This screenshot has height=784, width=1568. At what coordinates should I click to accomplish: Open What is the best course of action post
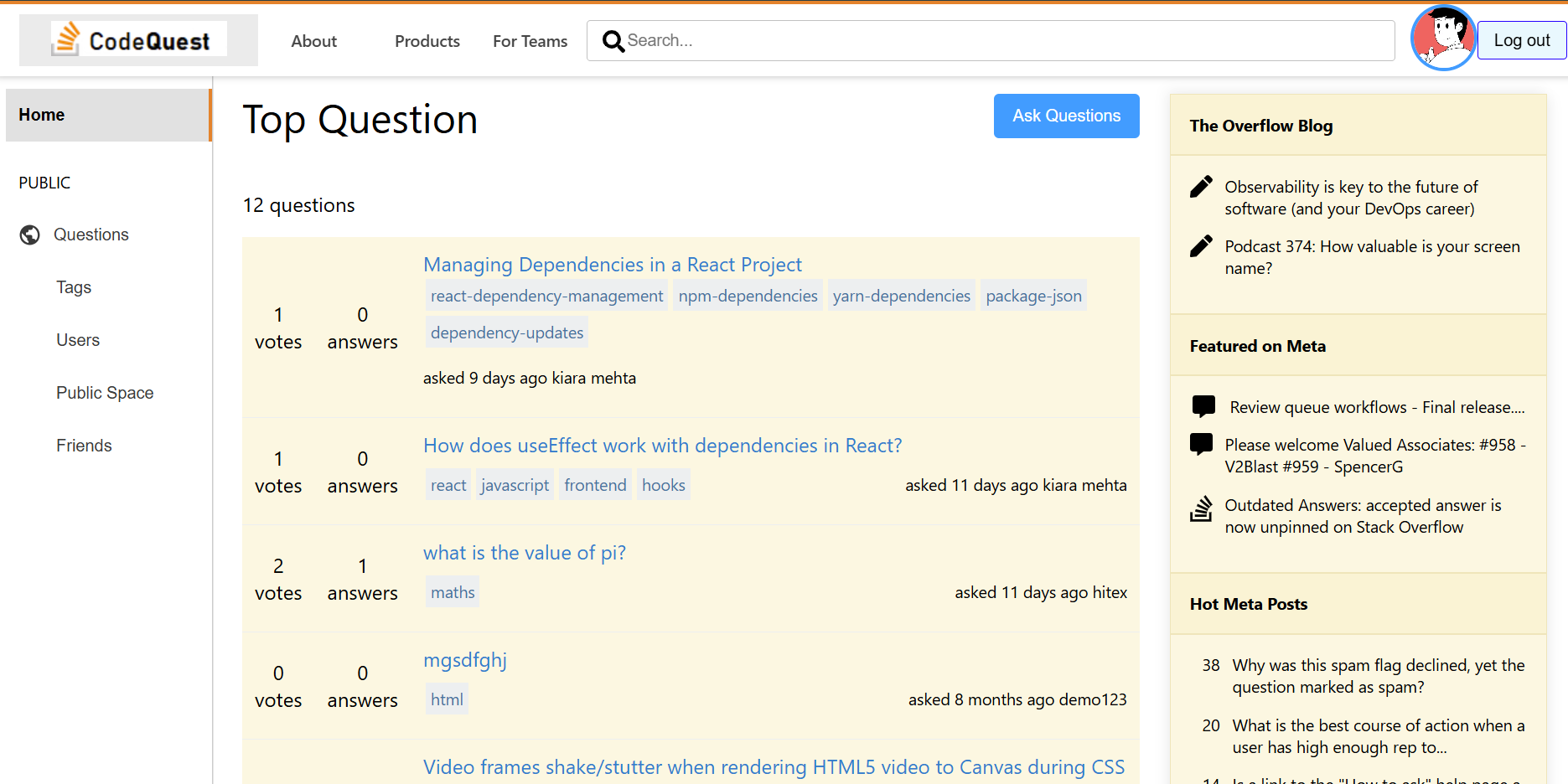coord(1378,736)
